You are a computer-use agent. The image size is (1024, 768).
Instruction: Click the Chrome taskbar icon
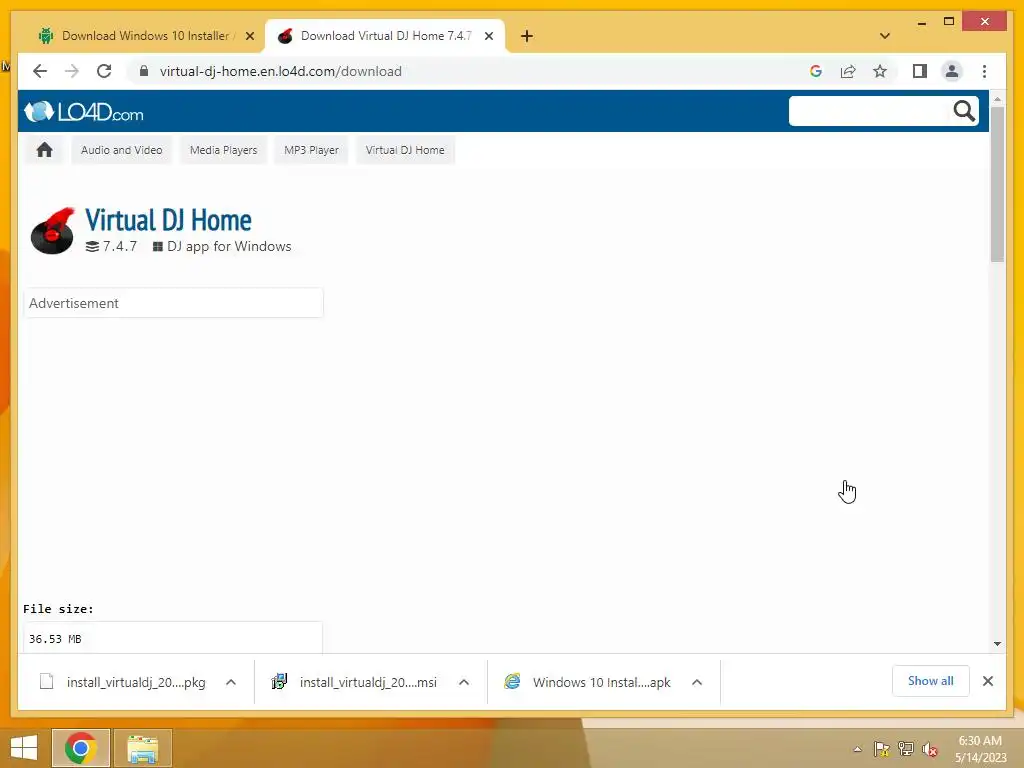(81, 748)
